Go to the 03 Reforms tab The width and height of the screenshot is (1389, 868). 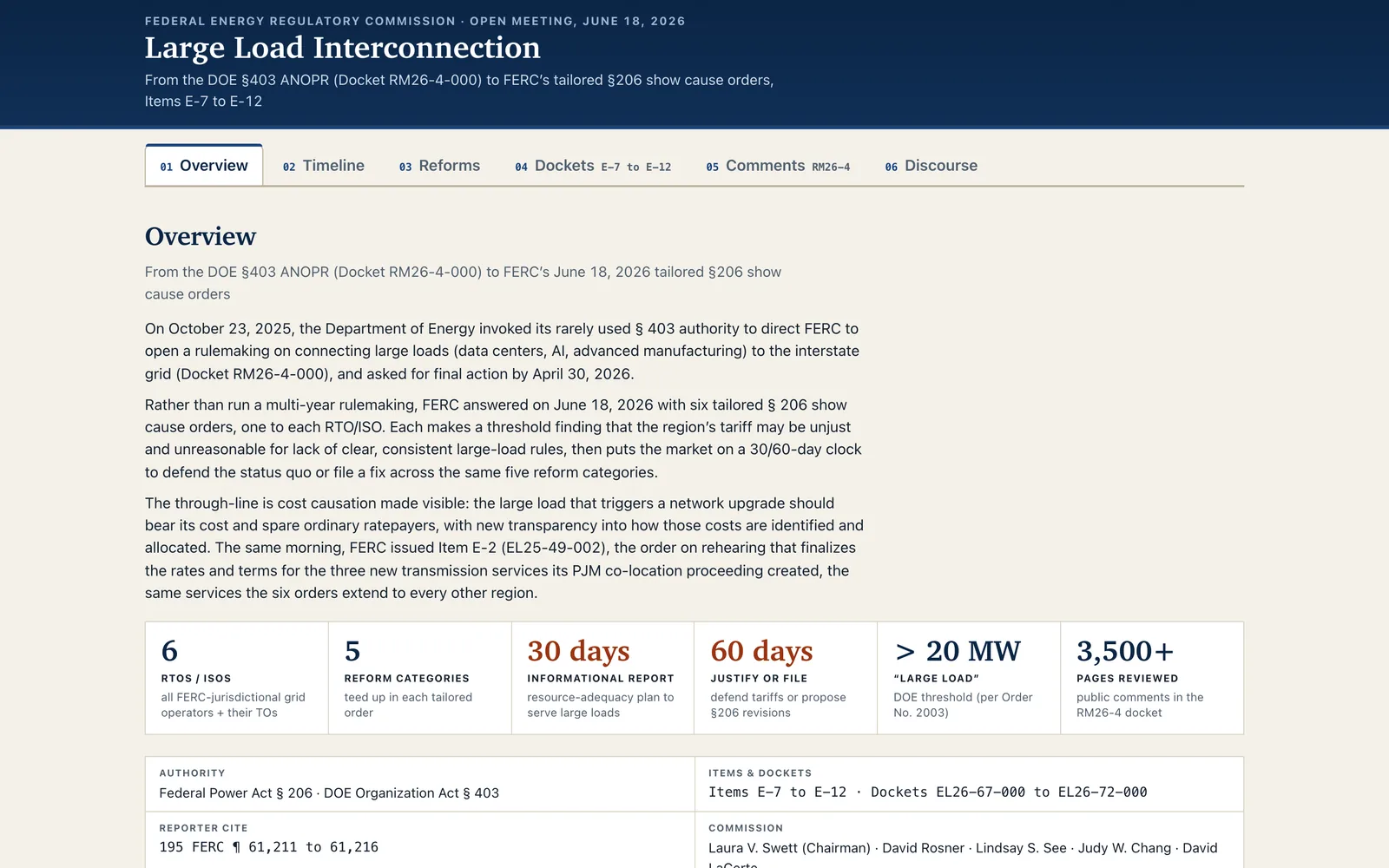click(439, 166)
